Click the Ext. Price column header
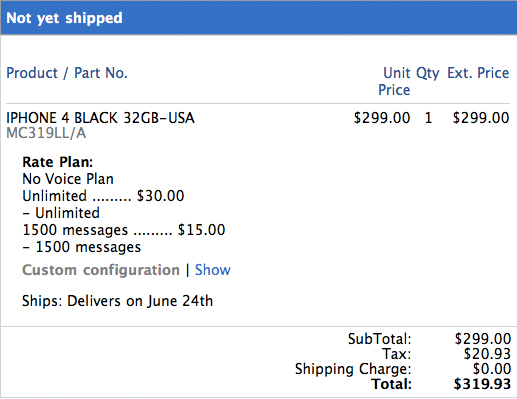Viewport: 517px width, 399px height. pos(478,73)
